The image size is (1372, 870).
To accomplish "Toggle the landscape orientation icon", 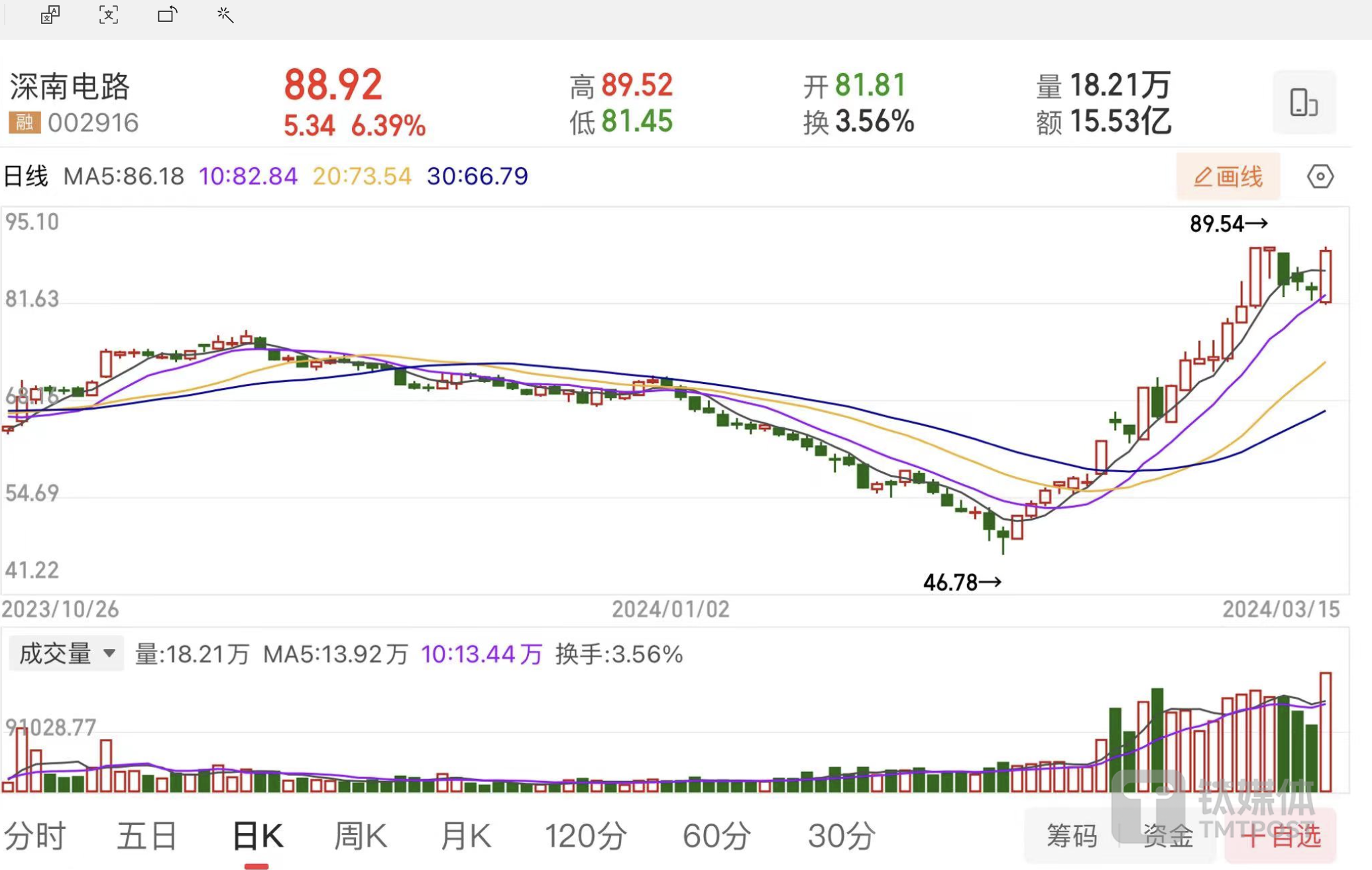I will coord(1303,103).
